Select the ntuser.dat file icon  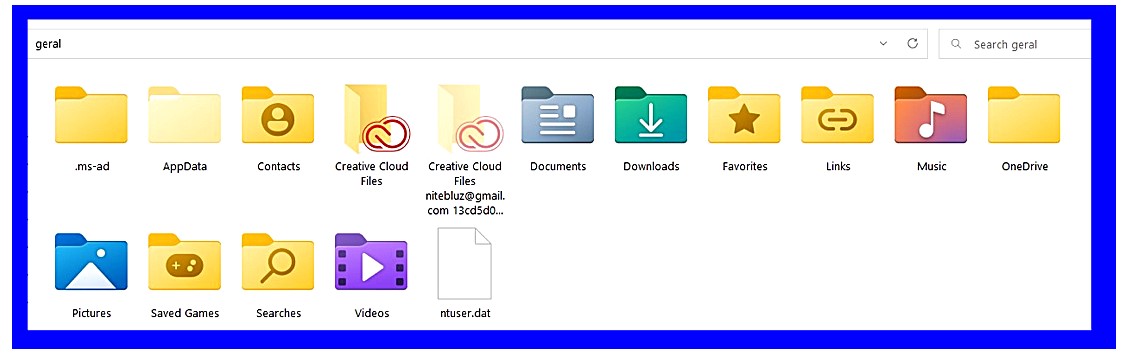[x=465, y=263]
